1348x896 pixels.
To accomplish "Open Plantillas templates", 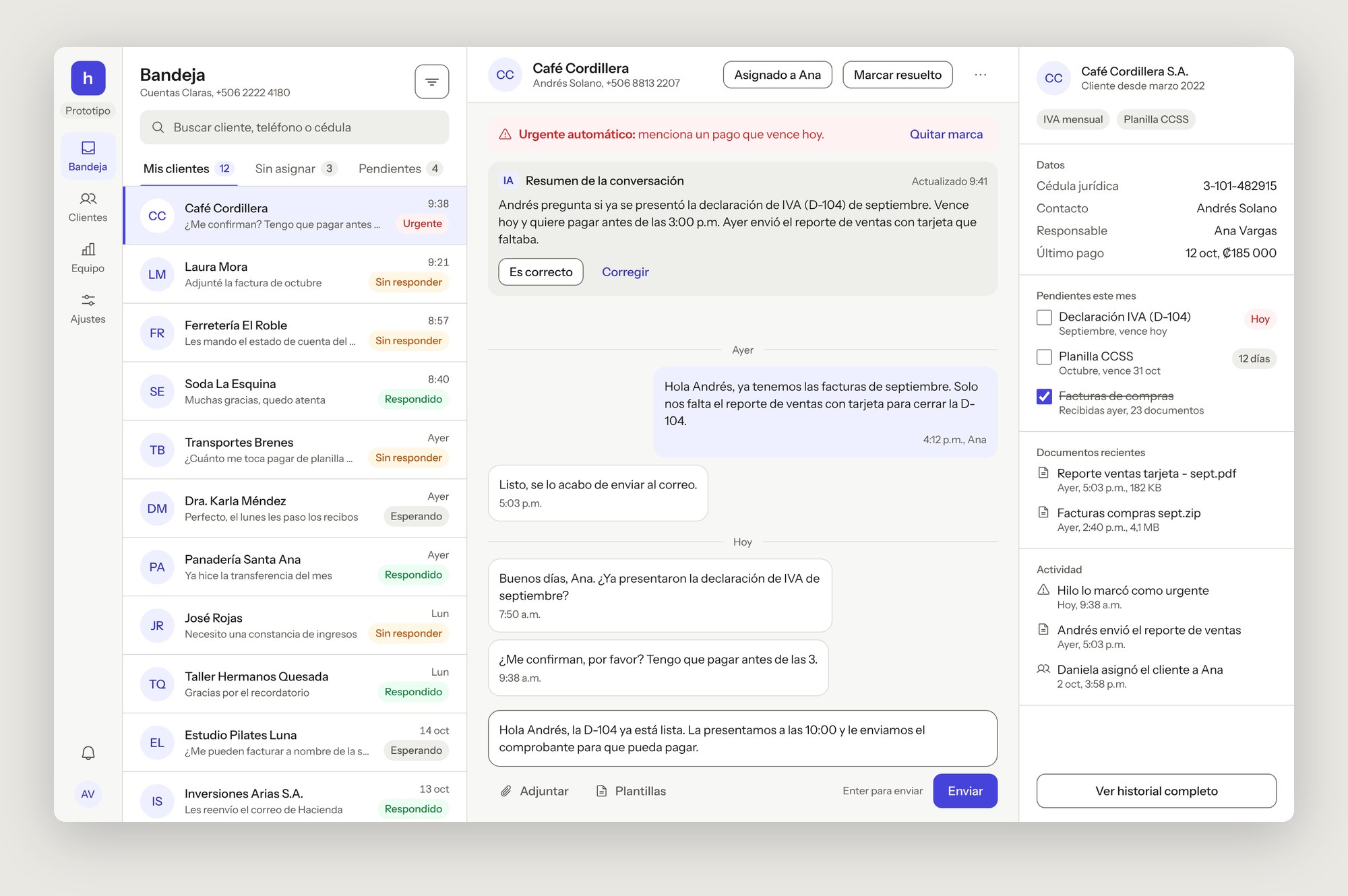I will point(631,791).
